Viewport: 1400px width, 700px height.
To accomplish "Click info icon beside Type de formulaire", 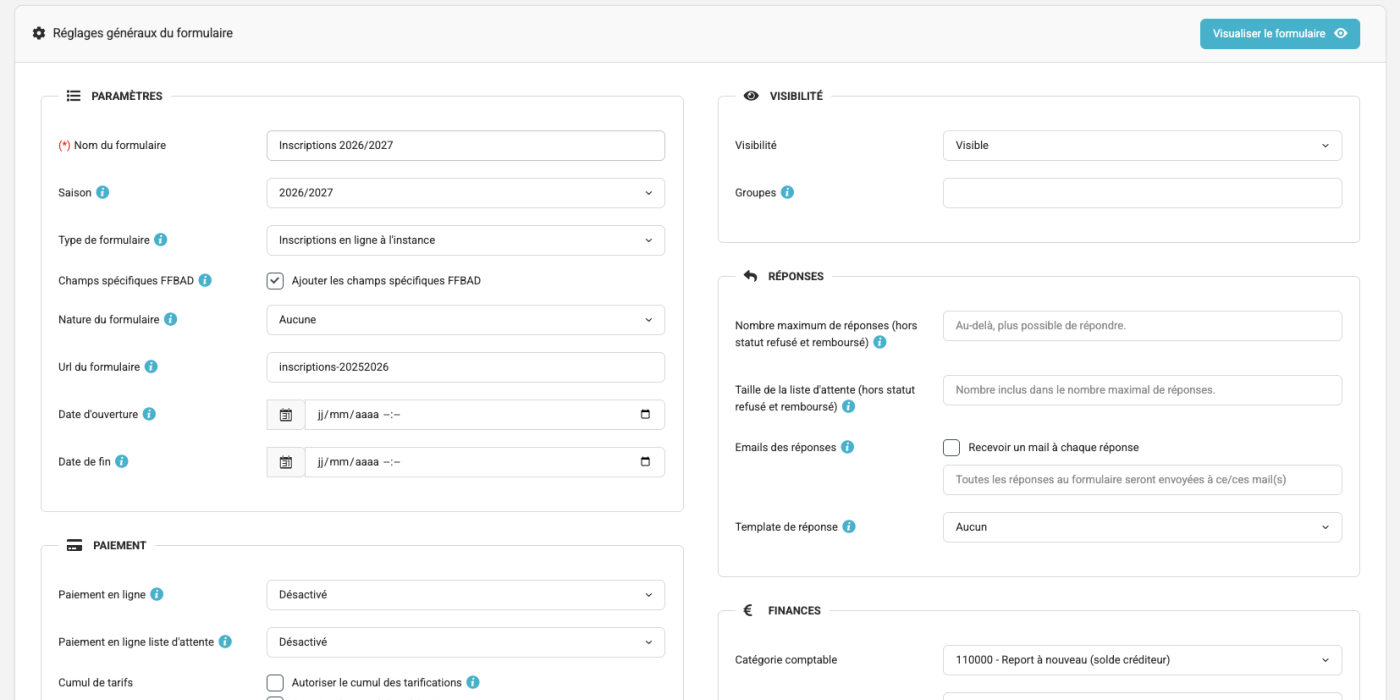I will pos(161,240).
